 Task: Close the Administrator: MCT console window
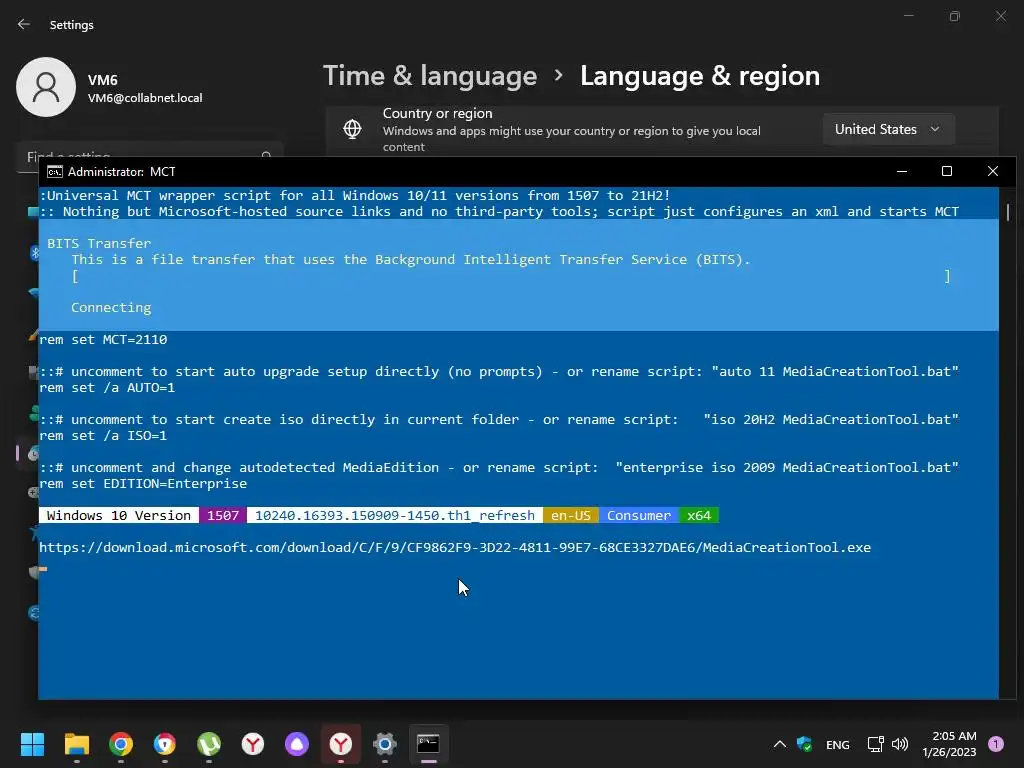[x=993, y=172]
